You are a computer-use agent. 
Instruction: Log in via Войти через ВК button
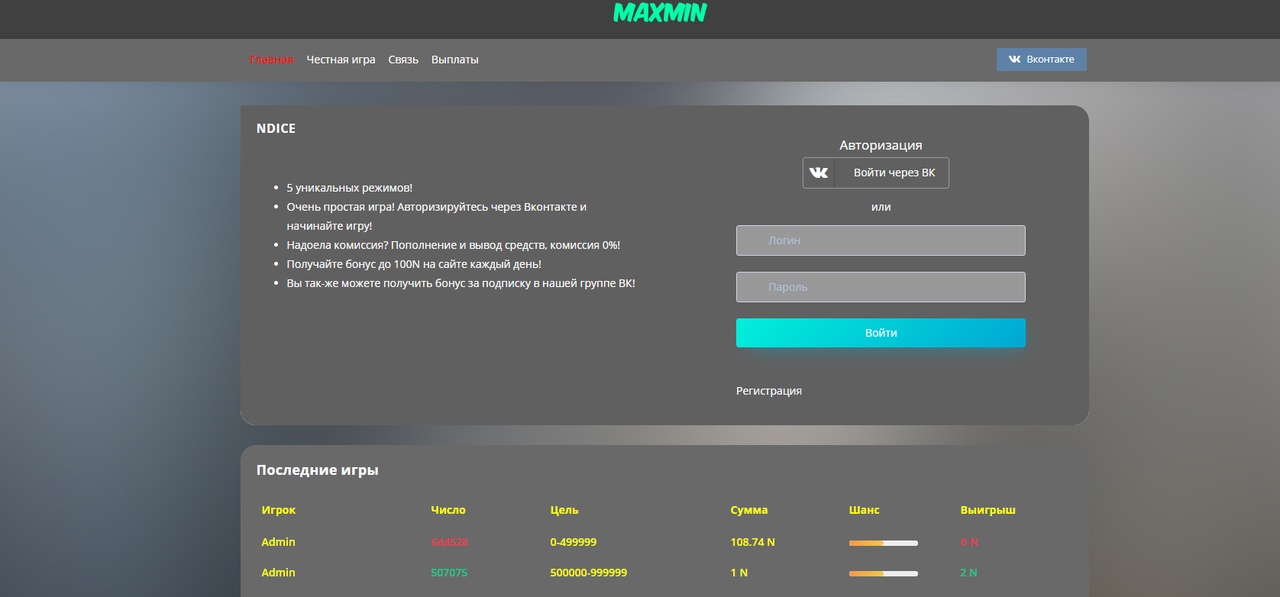coord(876,173)
